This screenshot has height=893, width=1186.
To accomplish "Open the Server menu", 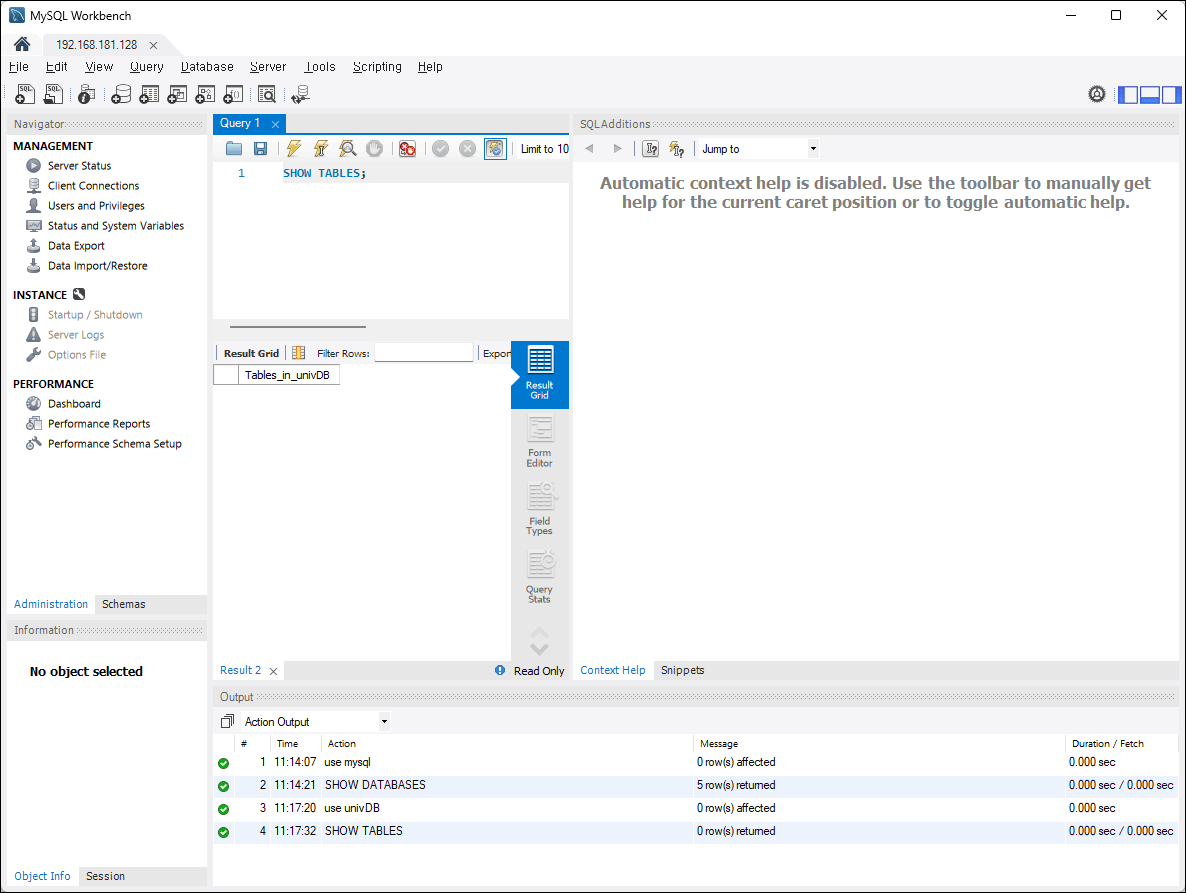I will point(269,67).
